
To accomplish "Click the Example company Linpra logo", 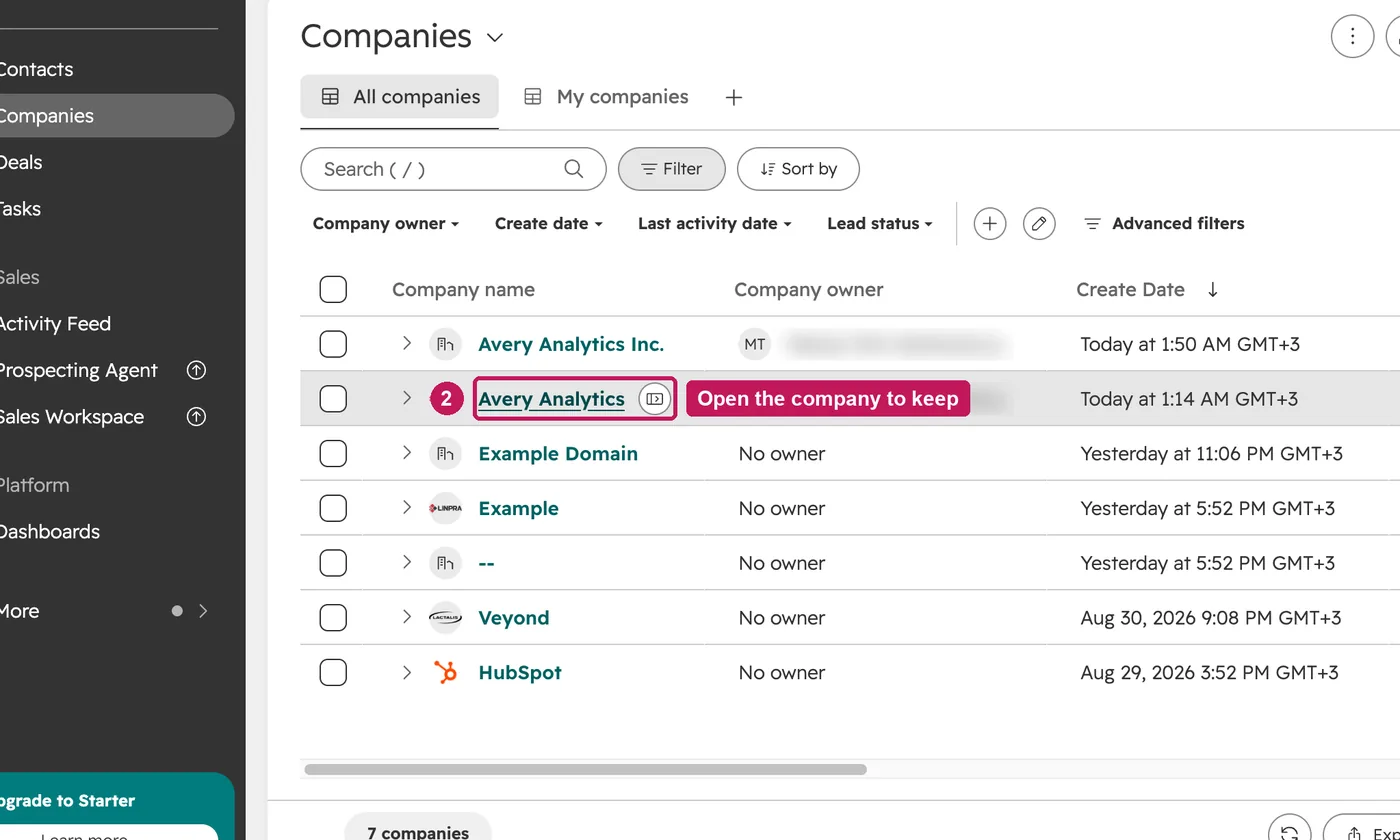I will (446, 508).
